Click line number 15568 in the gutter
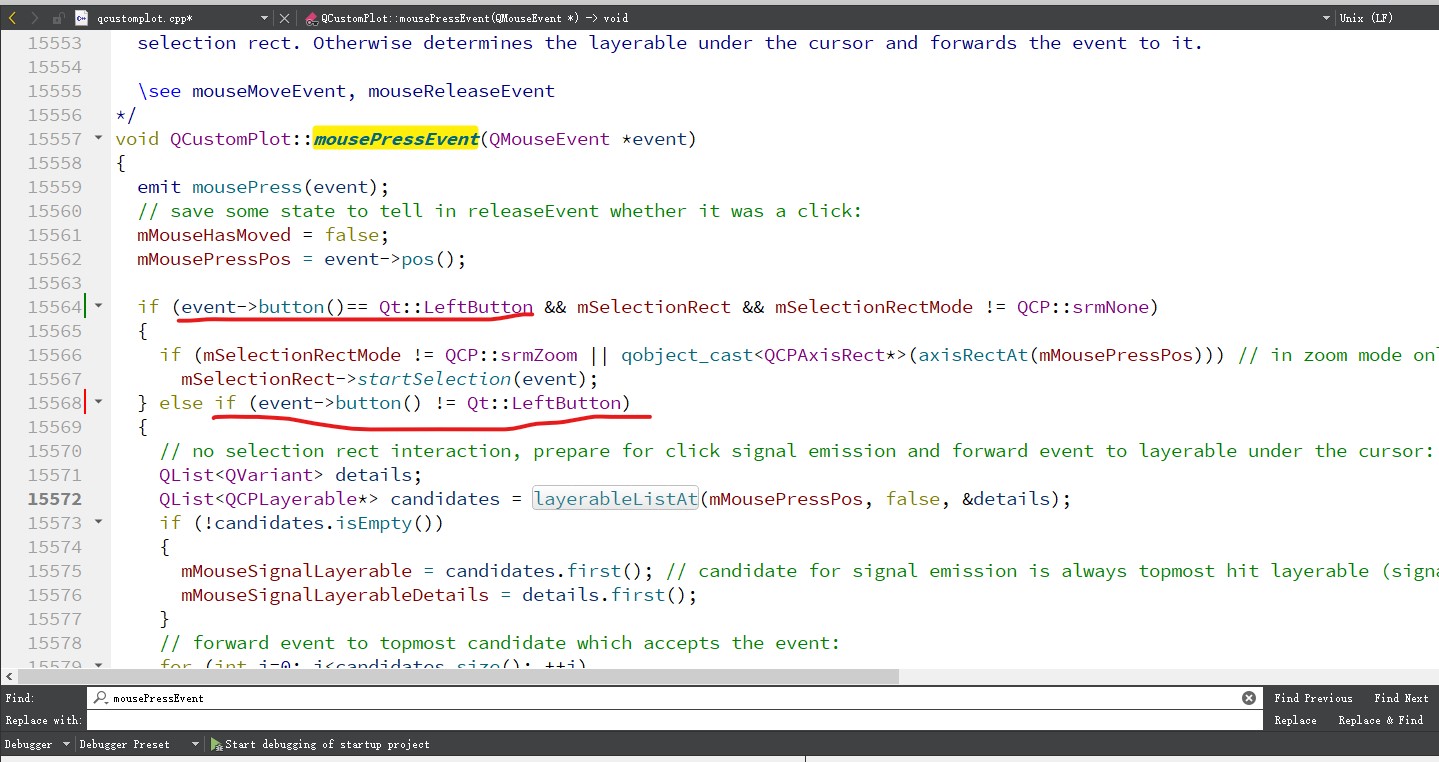 tap(55, 403)
